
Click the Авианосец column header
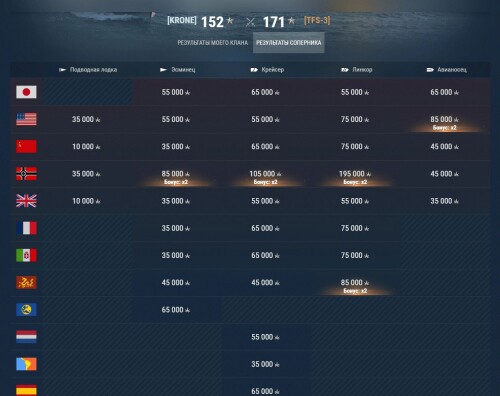coord(447,70)
